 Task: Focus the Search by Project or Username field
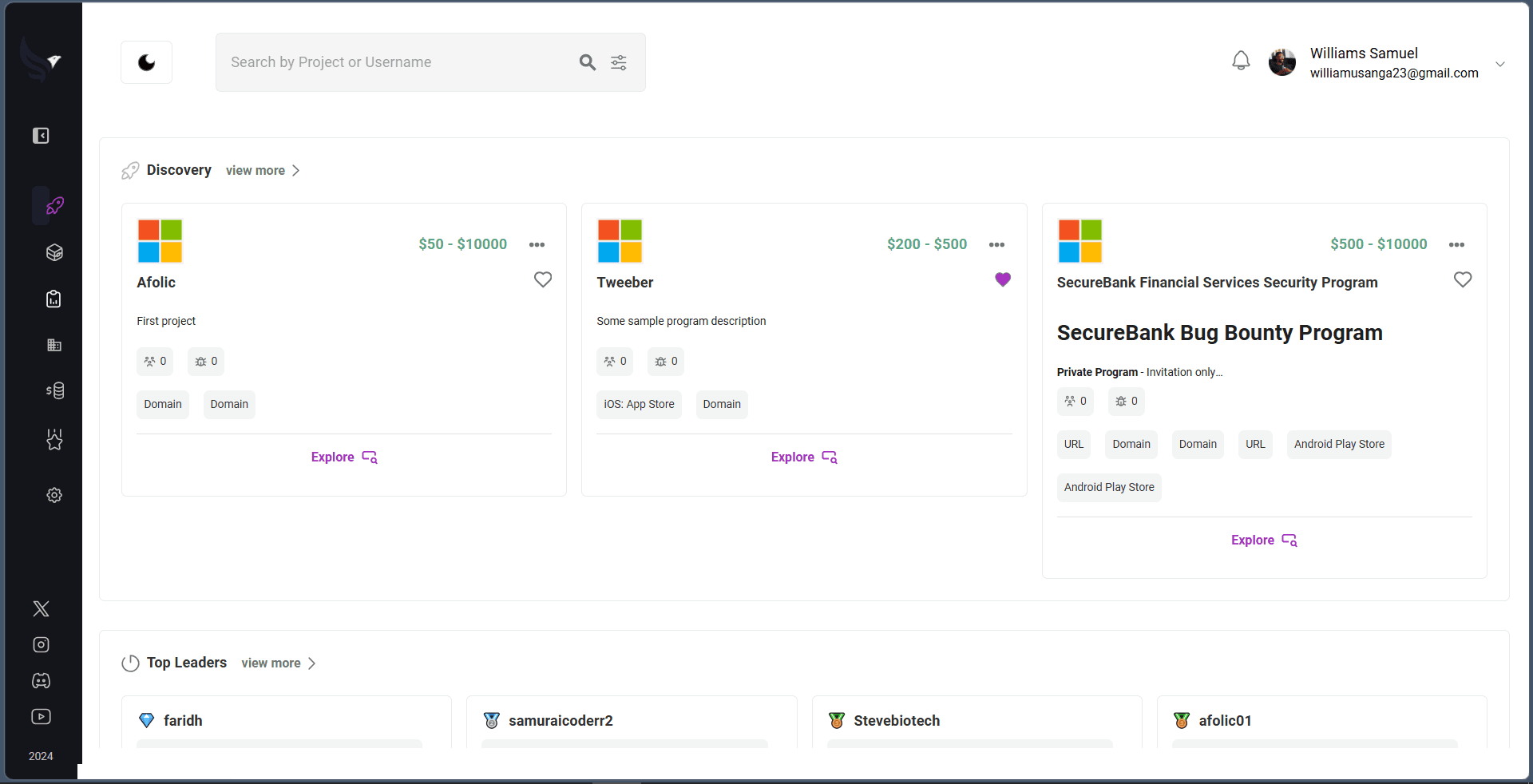pyautogui.click(x=399, y=62)
